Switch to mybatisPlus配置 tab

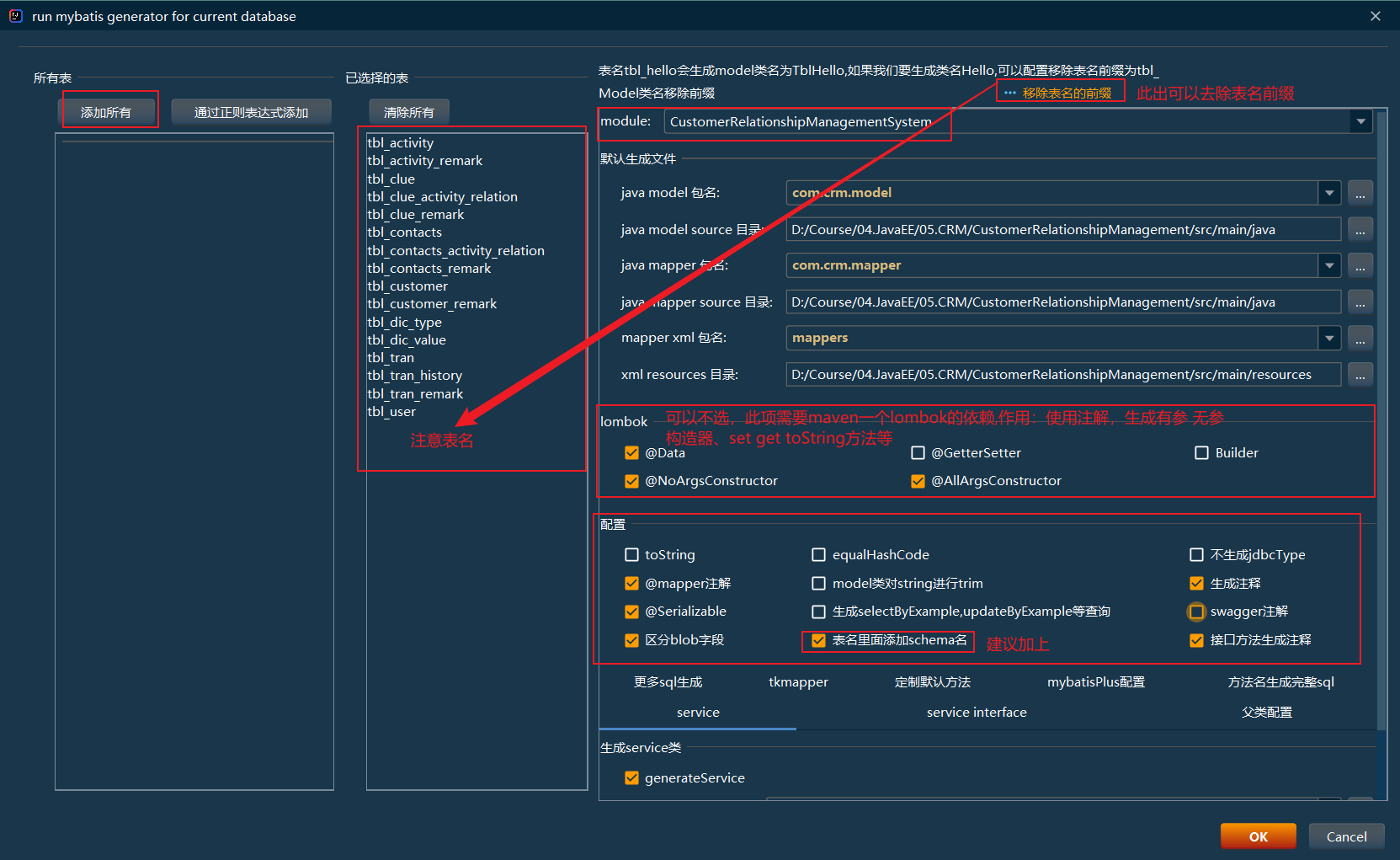pos(1096,682)
